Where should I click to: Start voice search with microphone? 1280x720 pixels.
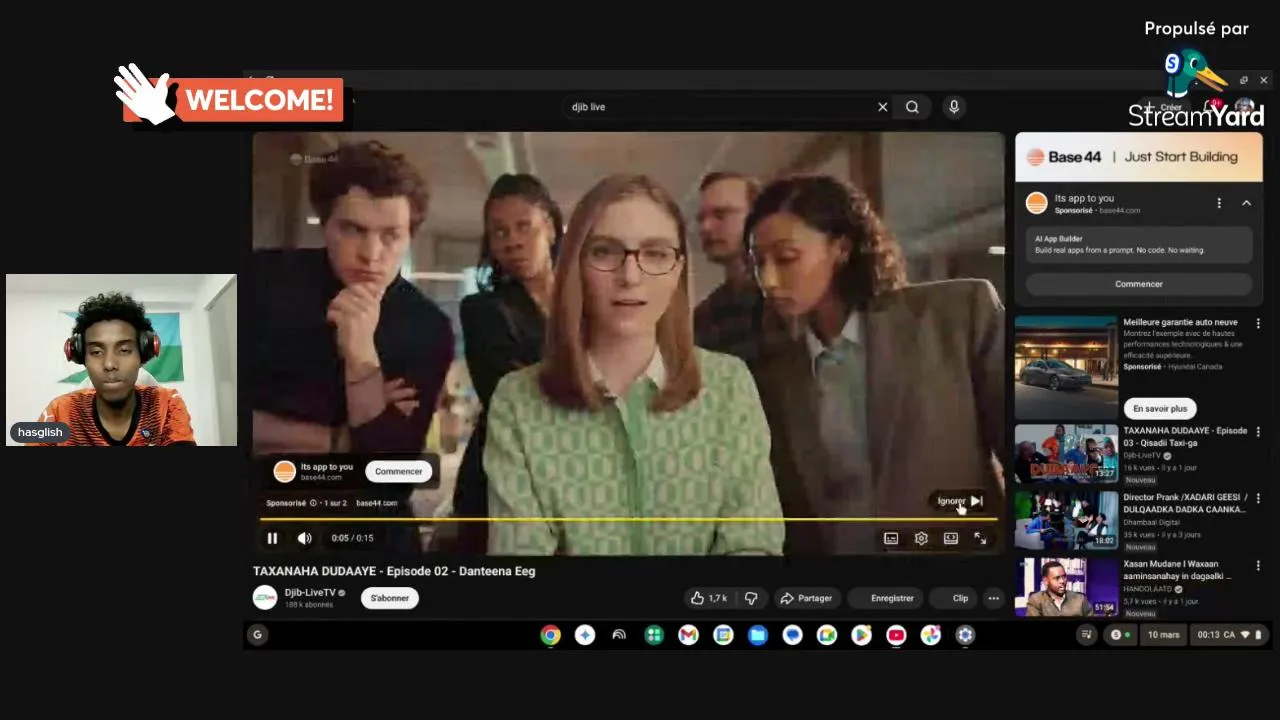(x=954, y=107)
